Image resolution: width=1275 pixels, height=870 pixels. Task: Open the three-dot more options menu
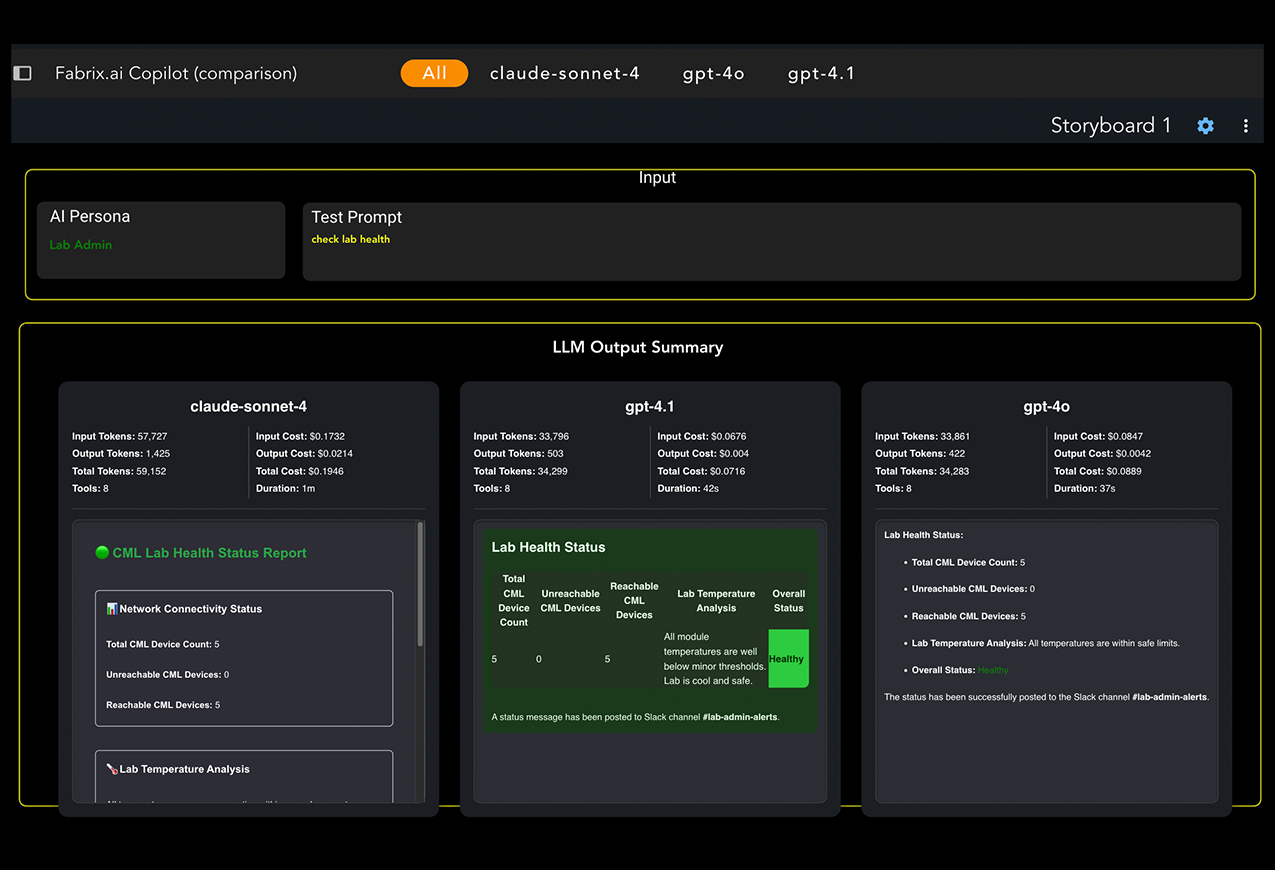click(1245, 126)
